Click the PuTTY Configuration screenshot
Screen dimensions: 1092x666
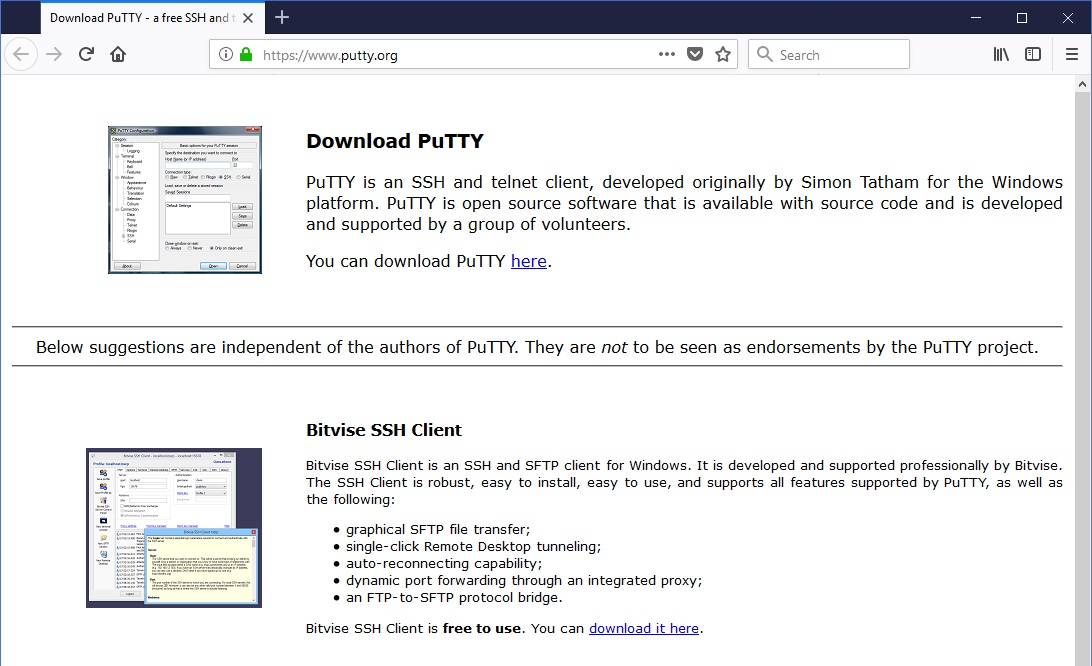pos(184,199)
